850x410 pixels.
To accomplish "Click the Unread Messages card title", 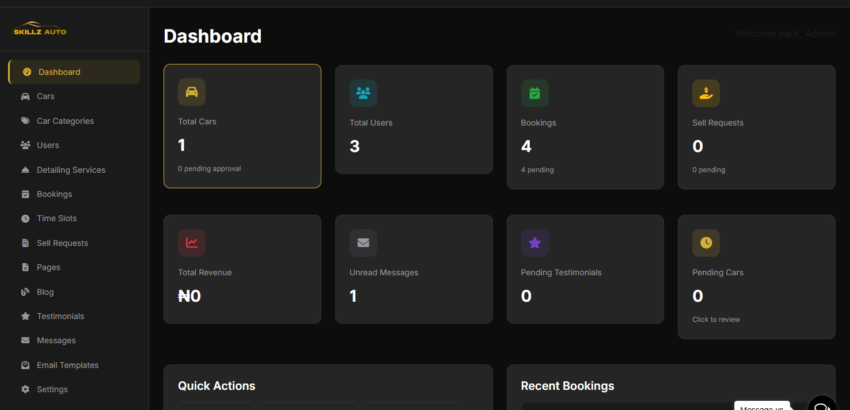I will 384,272.
